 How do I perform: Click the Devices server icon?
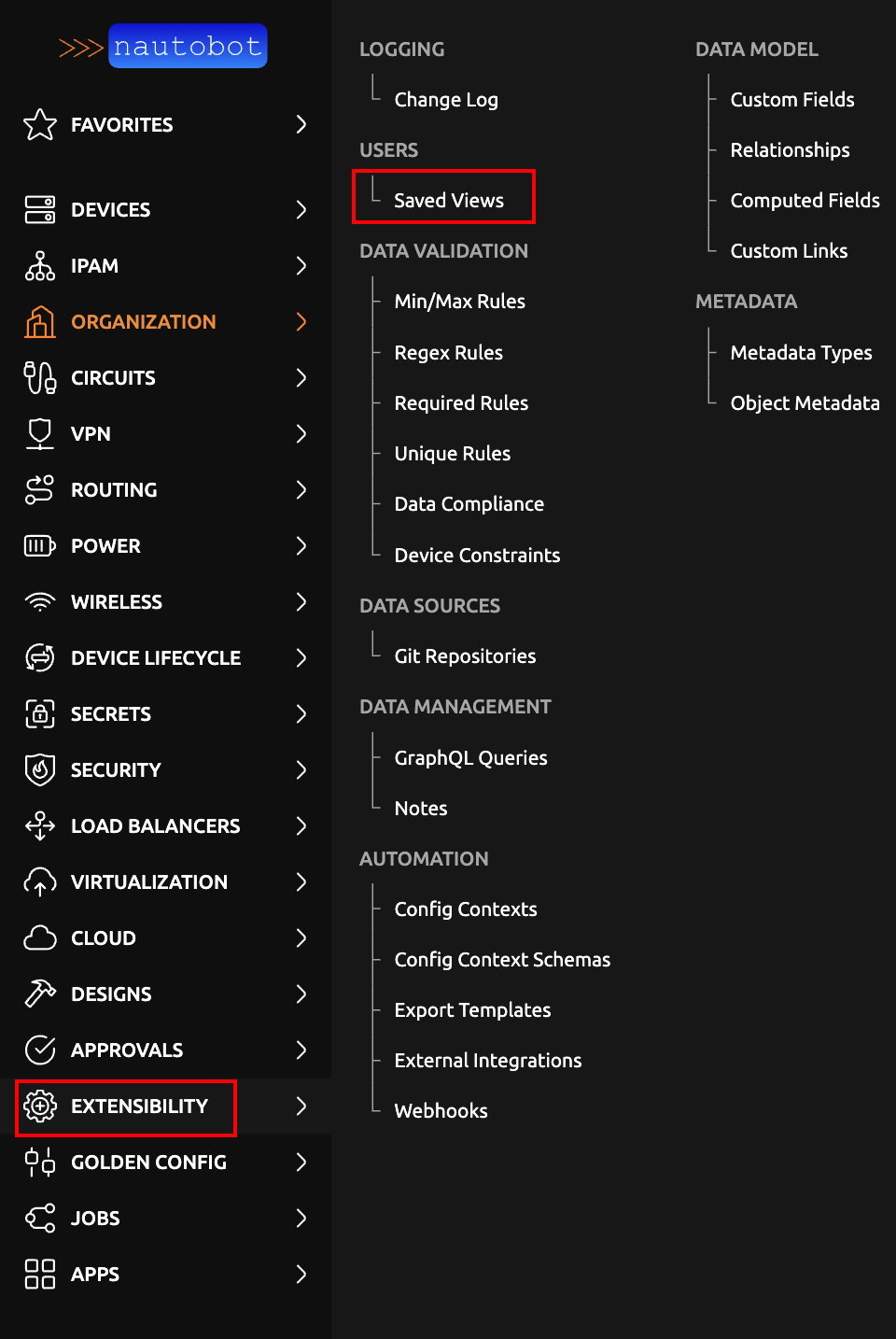pos(40,209)
